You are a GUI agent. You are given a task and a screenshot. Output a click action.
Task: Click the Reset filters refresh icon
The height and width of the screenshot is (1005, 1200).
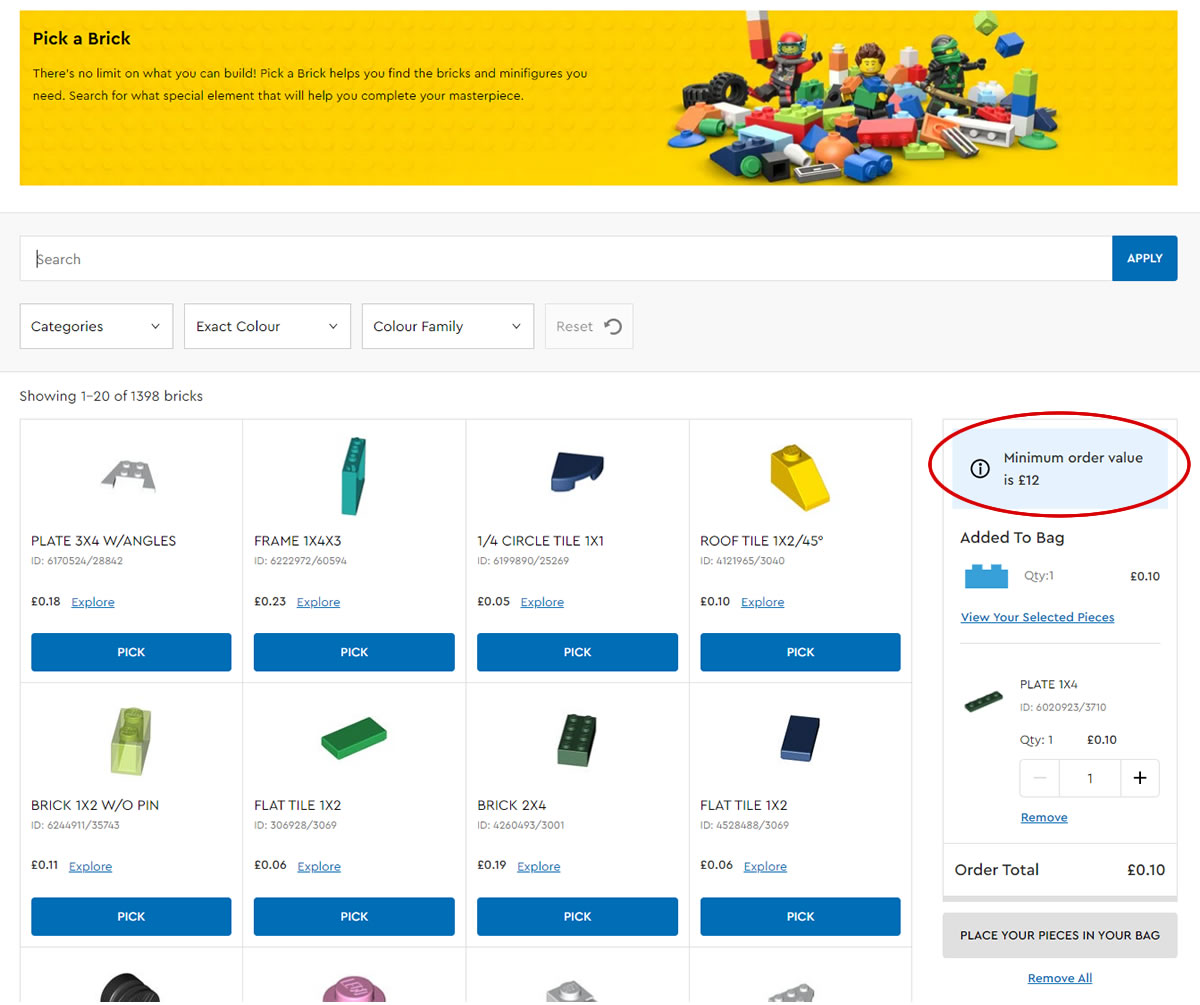(x=613, y=326)
